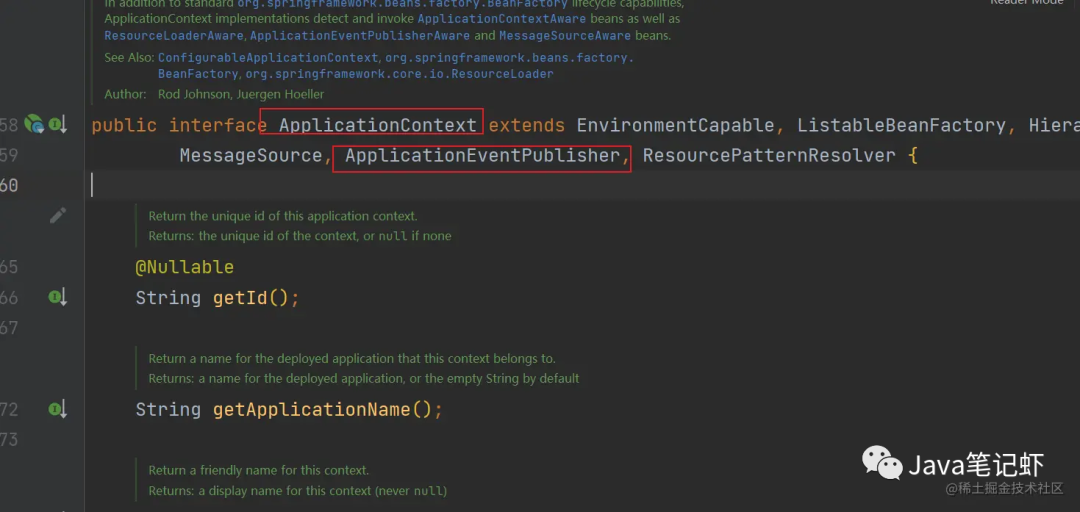The image size is (1080, 512).
Task: Place the cursor on the getId method name
Action: click(240, 298)
